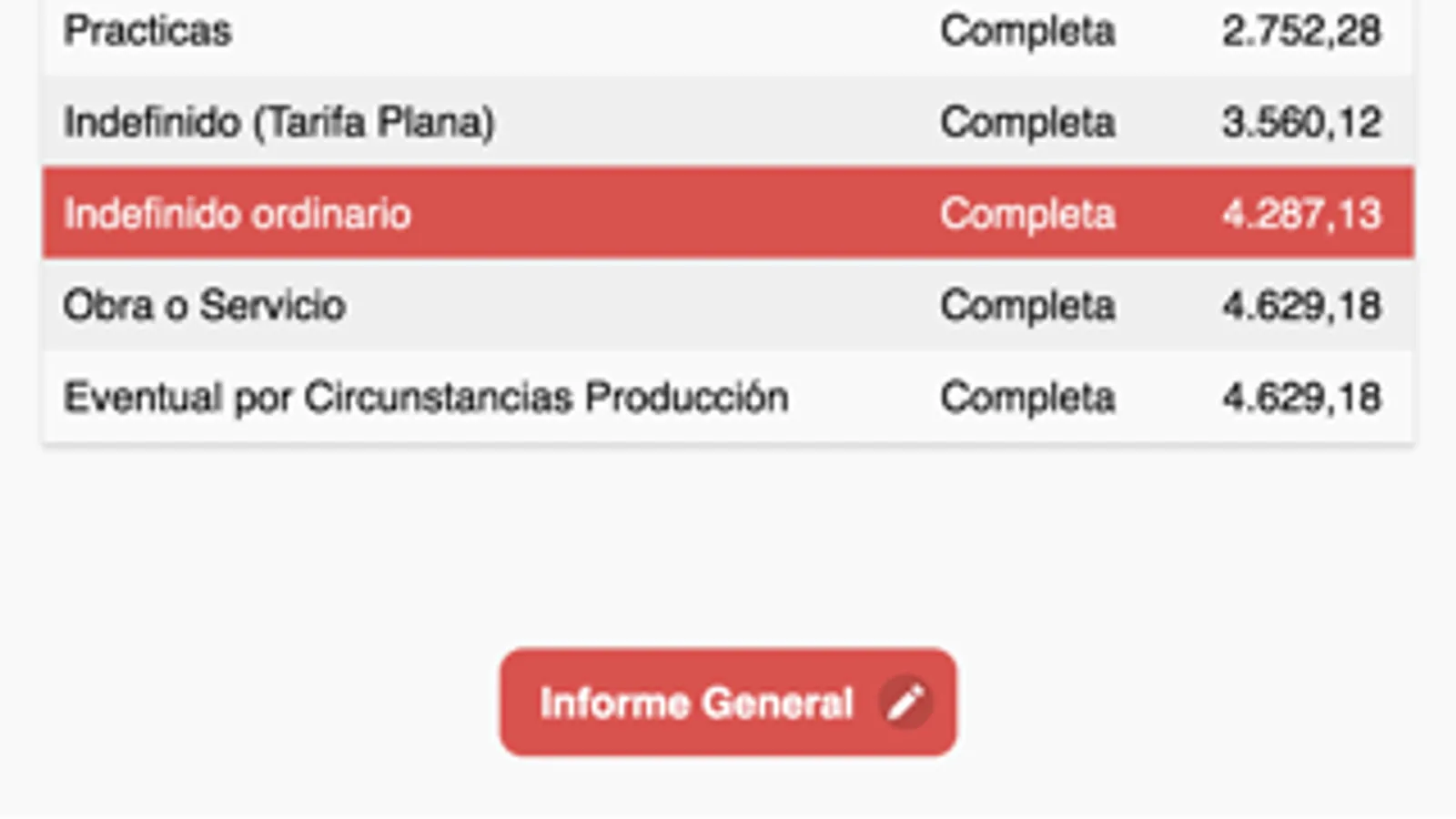Select the Obra o Servicio row label
Screen dimensions: 1456x819
[x=205, y=306]
